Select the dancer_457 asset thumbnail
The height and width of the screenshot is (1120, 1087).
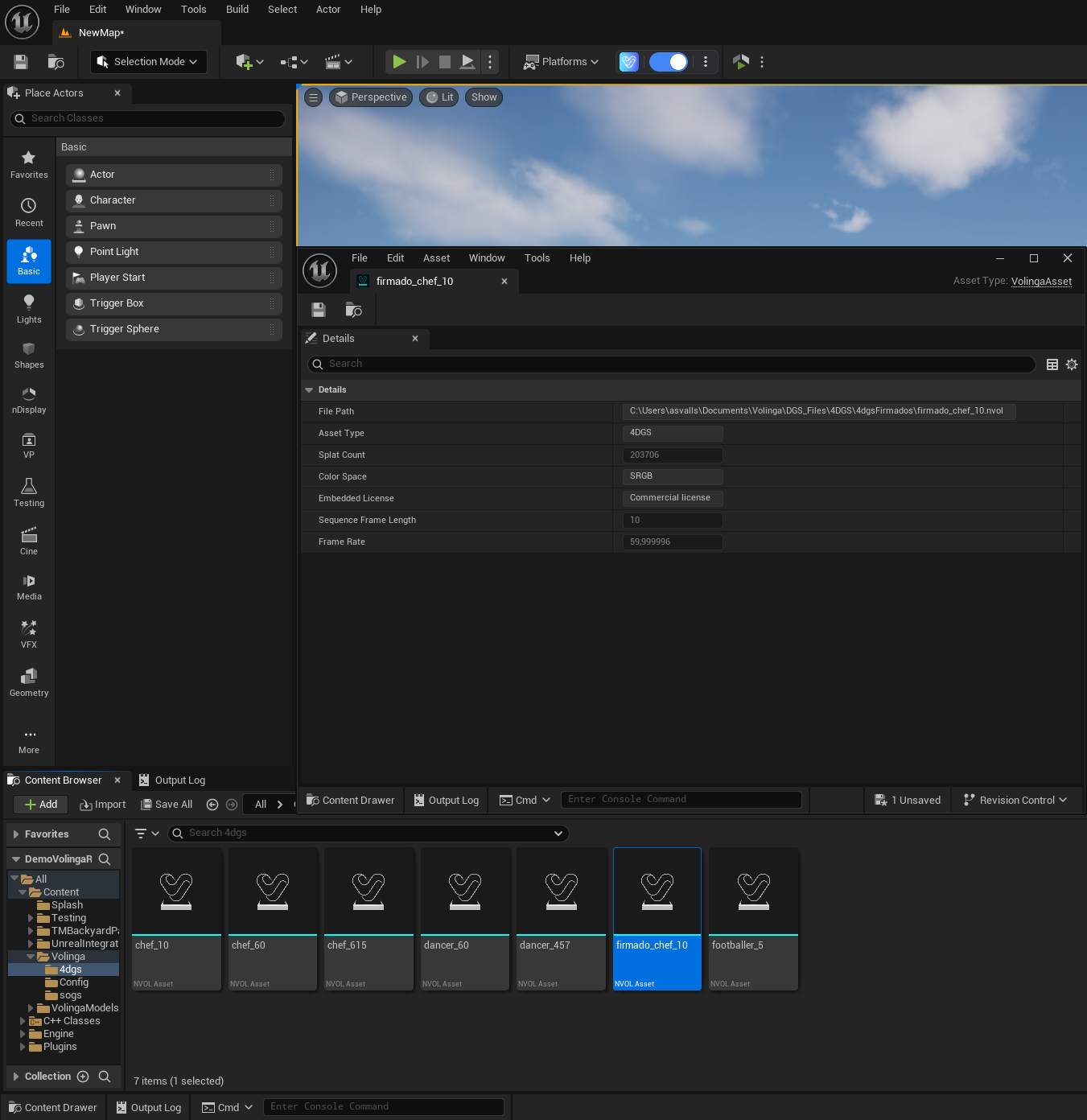pos(562,919)
